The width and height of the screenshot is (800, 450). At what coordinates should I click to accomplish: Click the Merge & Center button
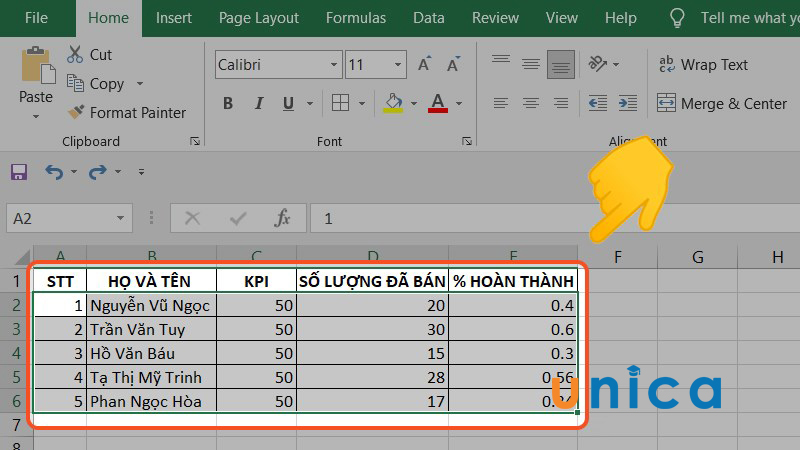tap(722, 103)
